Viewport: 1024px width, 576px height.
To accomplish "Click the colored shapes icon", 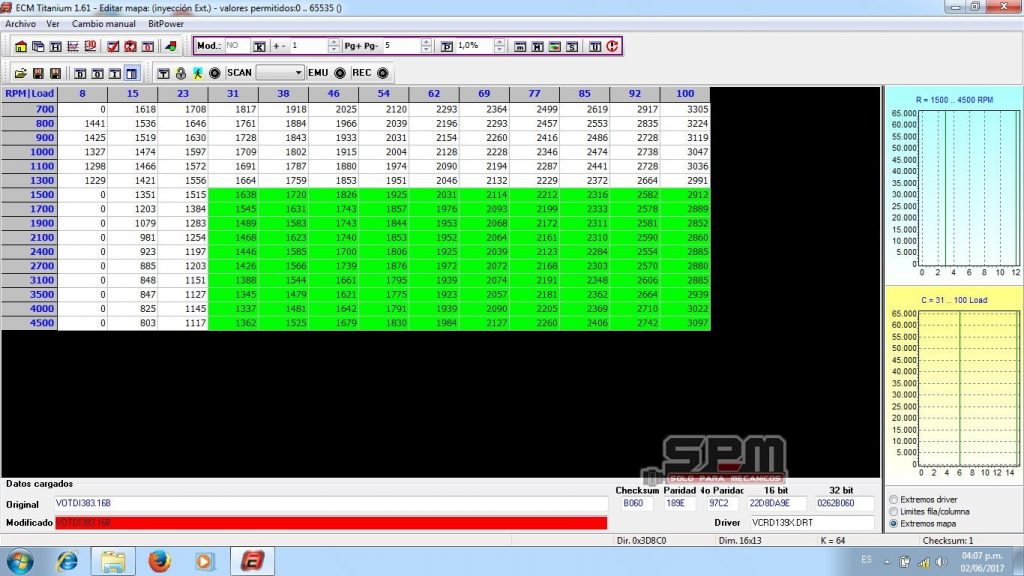I will 171,46.
